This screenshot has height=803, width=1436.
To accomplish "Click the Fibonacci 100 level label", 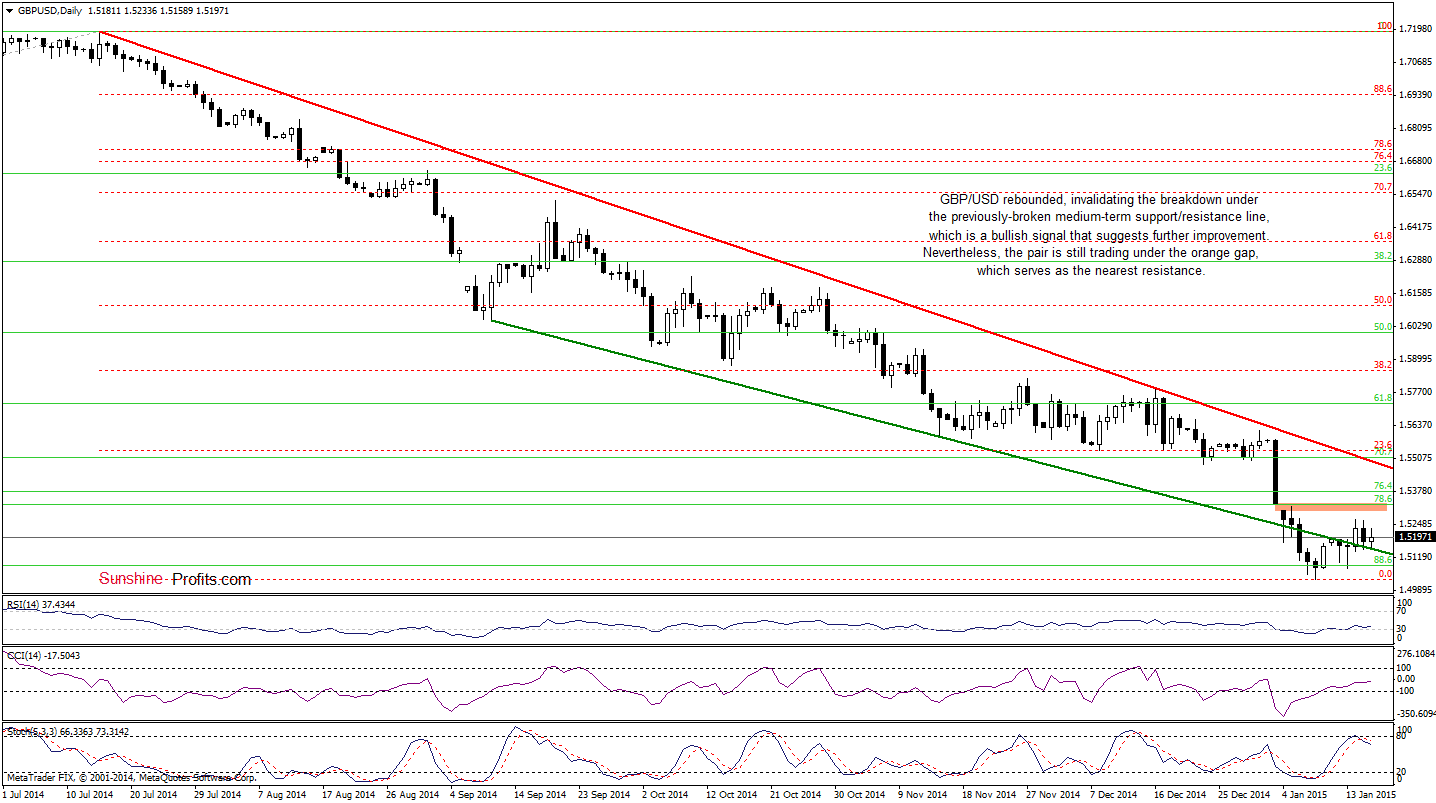I will pyautogui.click(x=1384, y=26).
